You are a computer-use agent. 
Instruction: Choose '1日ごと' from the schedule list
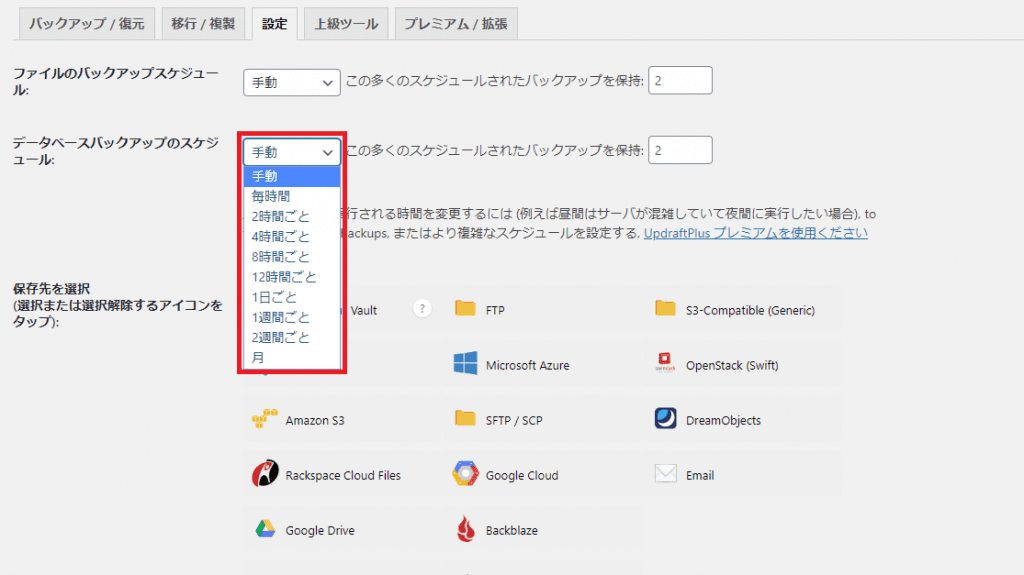pyautogui.click(x=274, y=297)
